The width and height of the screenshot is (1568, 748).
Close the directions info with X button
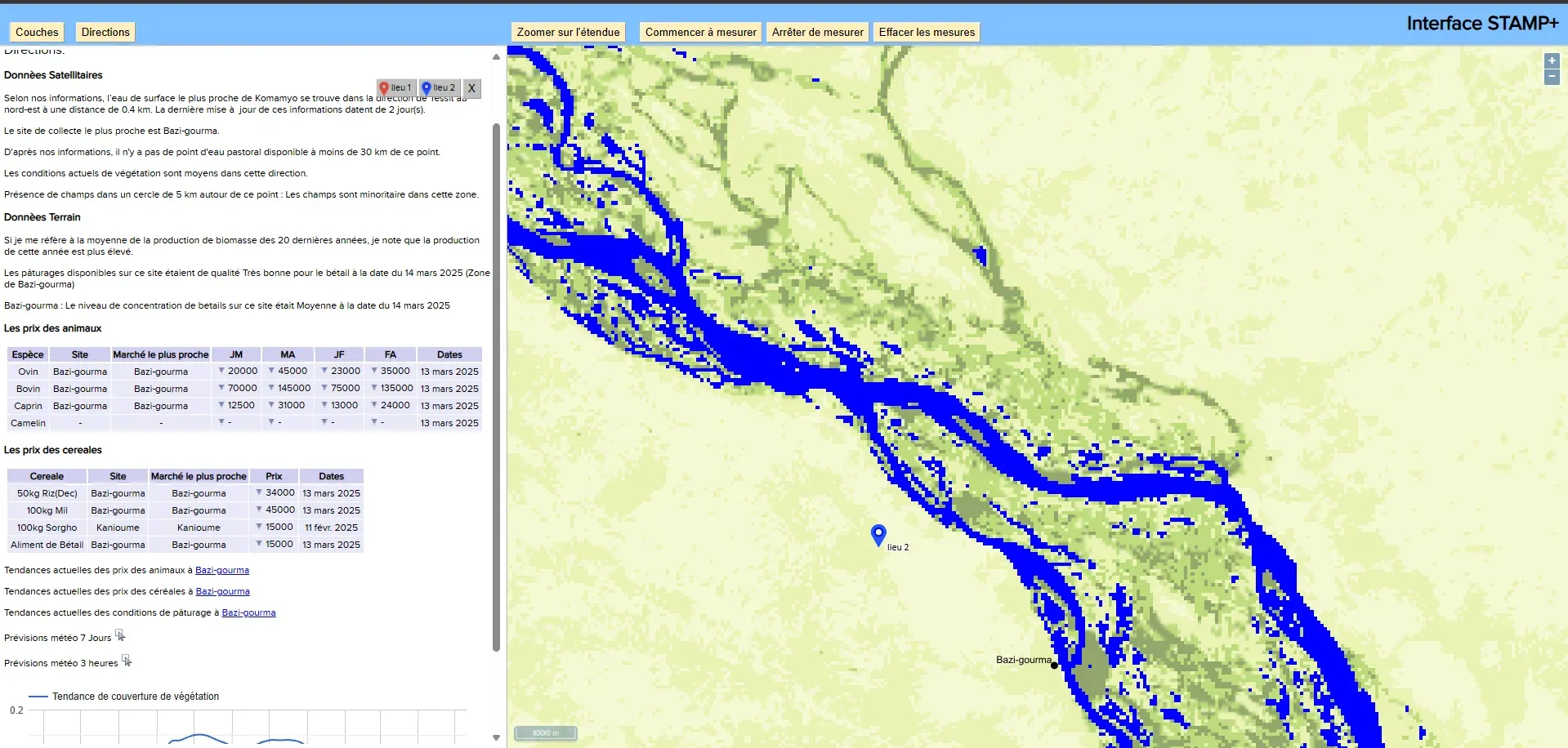[471, 88]
